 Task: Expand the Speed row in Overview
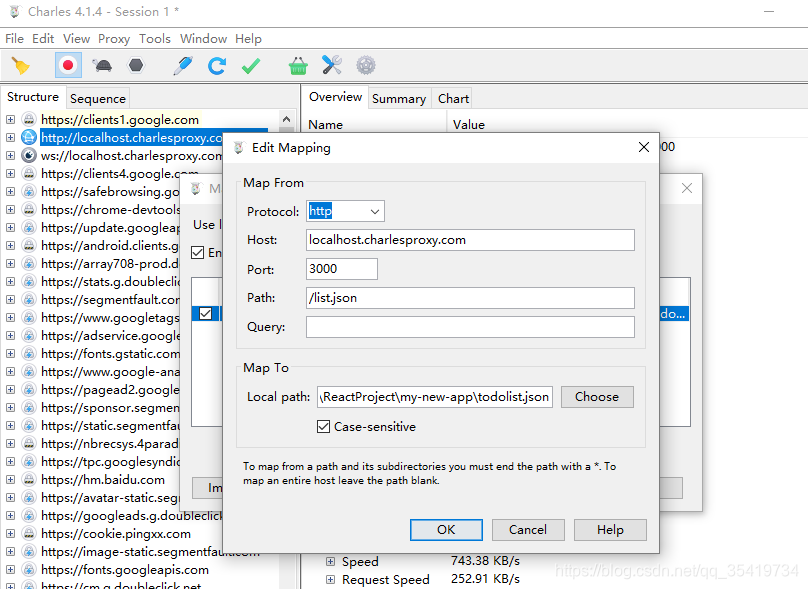330,562
